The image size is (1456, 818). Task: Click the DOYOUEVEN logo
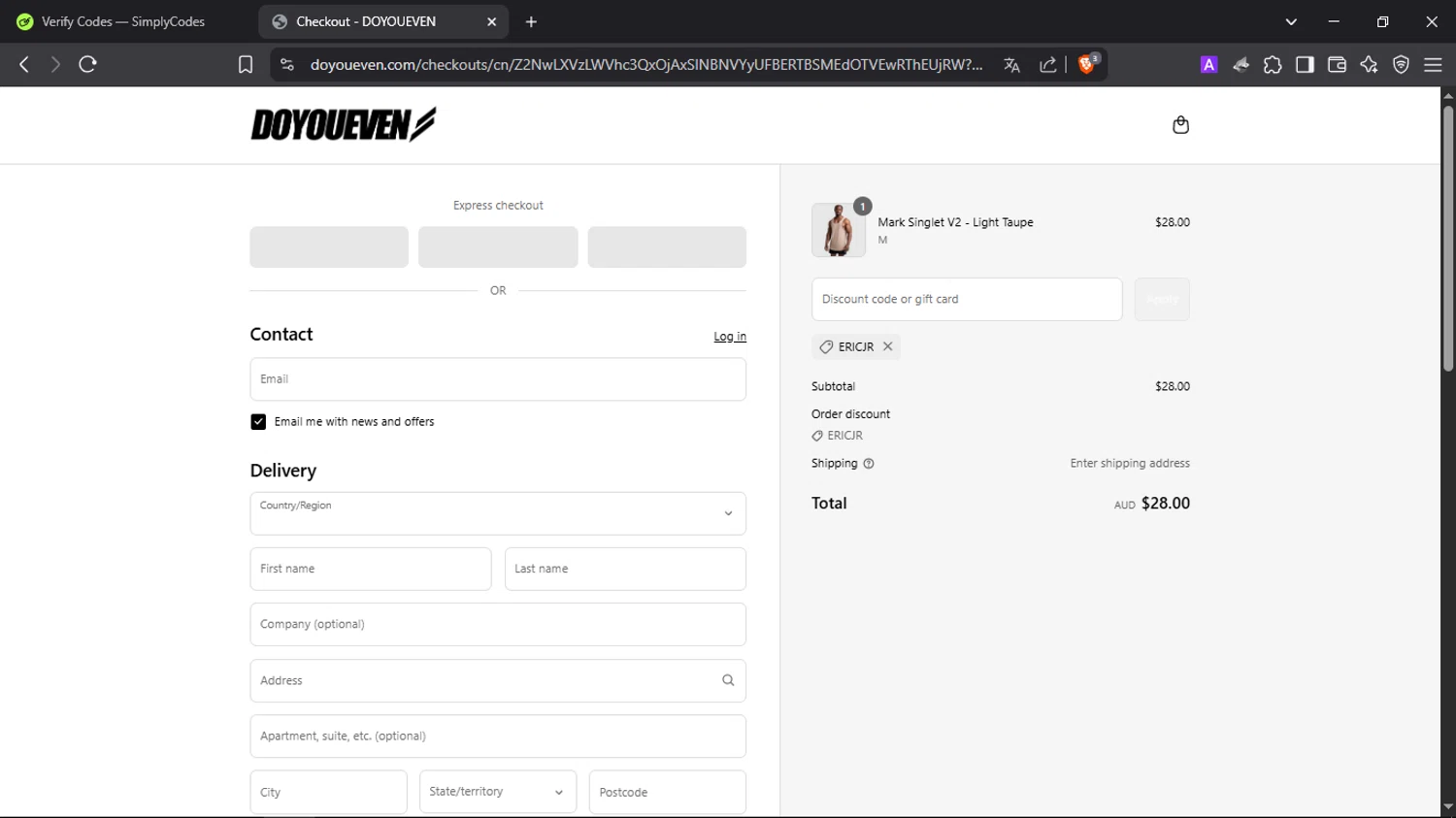(x=344, y=124)
